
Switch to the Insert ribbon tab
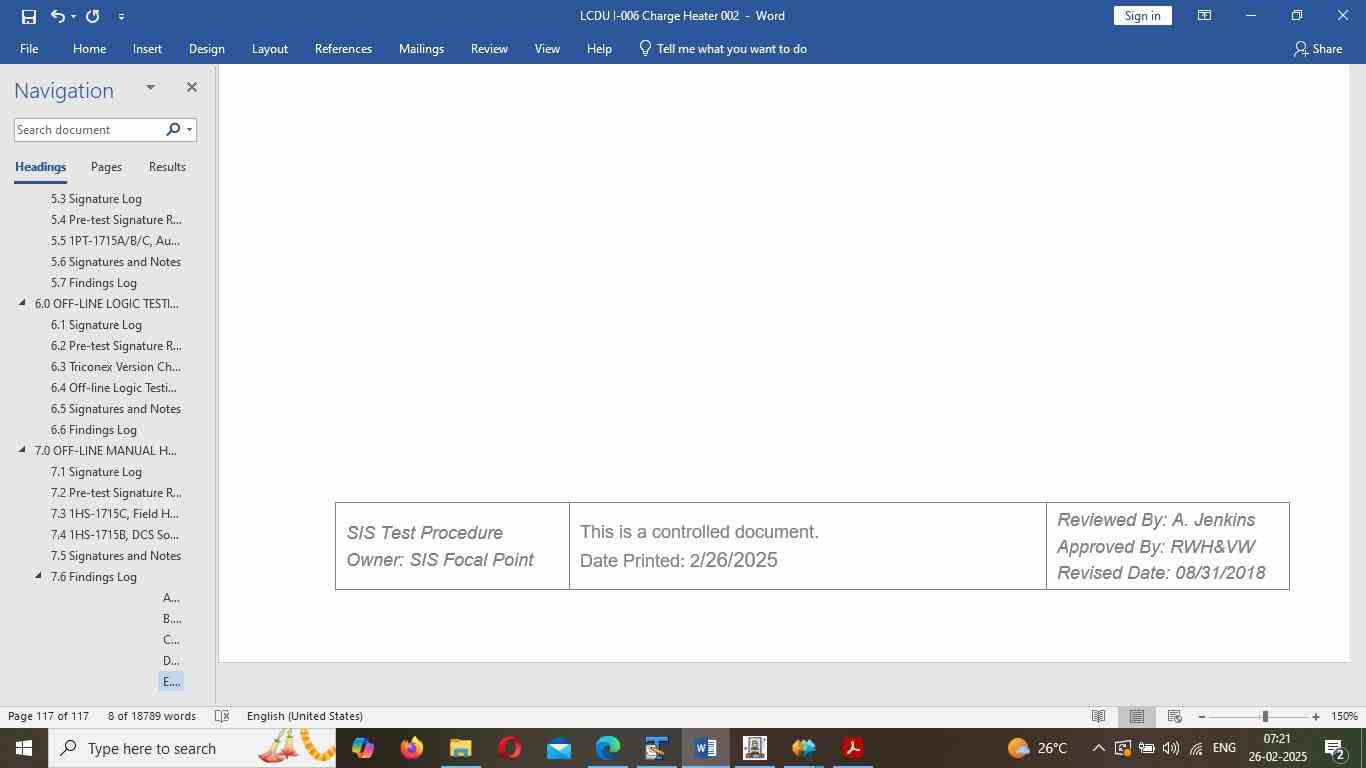pyautogui.click(x=147, y=49)
